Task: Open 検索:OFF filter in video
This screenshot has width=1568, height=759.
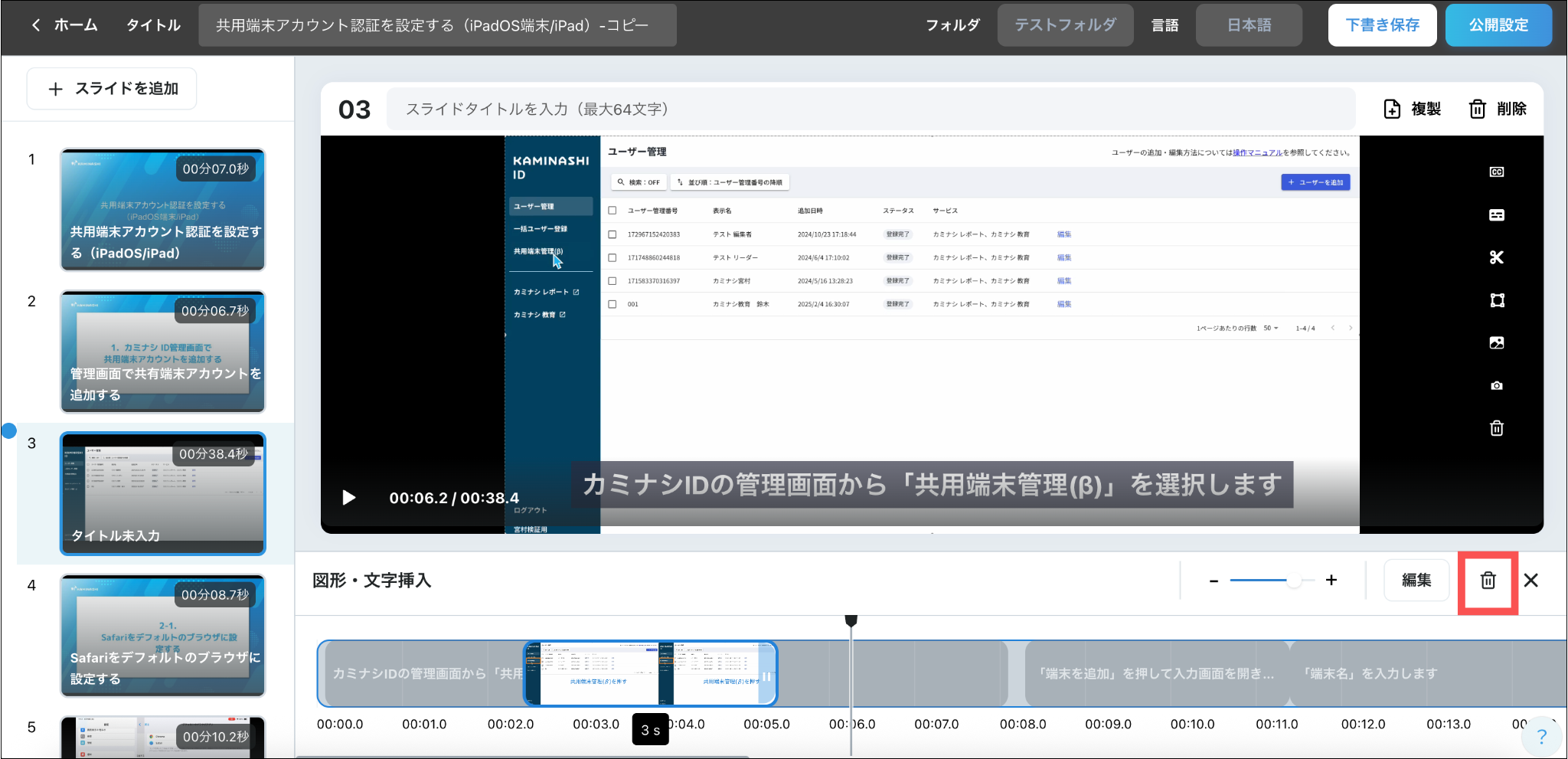Action: pyautogui.click(x=639, y=182)
